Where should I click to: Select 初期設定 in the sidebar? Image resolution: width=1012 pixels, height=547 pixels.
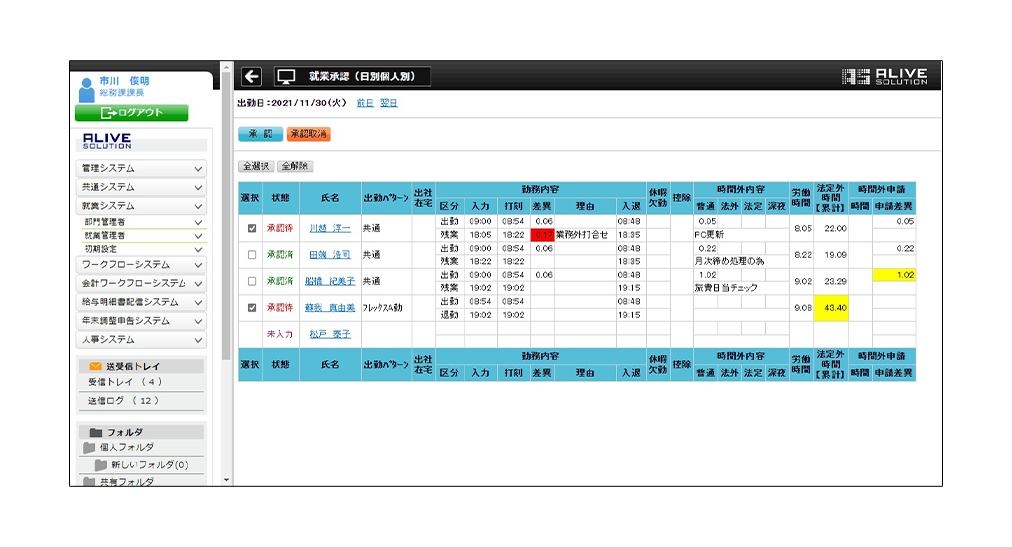142,248
